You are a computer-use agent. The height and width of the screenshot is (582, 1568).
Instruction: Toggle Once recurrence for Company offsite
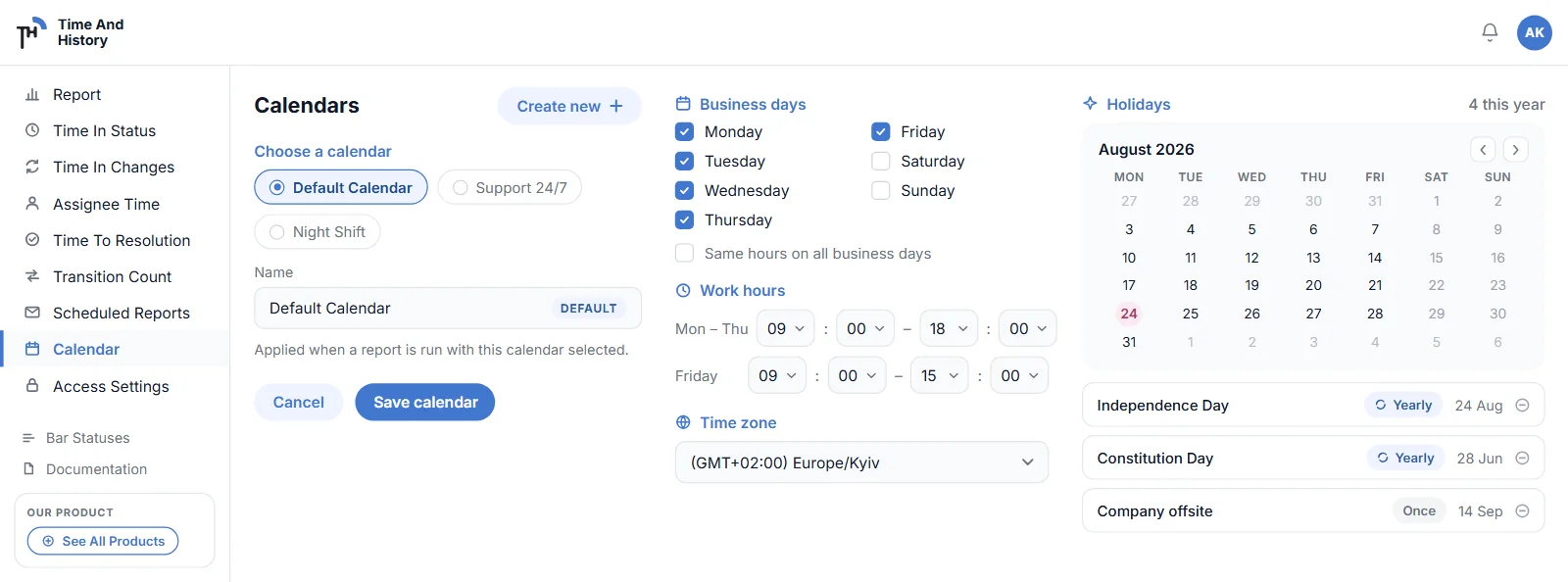coord(1419,511)
